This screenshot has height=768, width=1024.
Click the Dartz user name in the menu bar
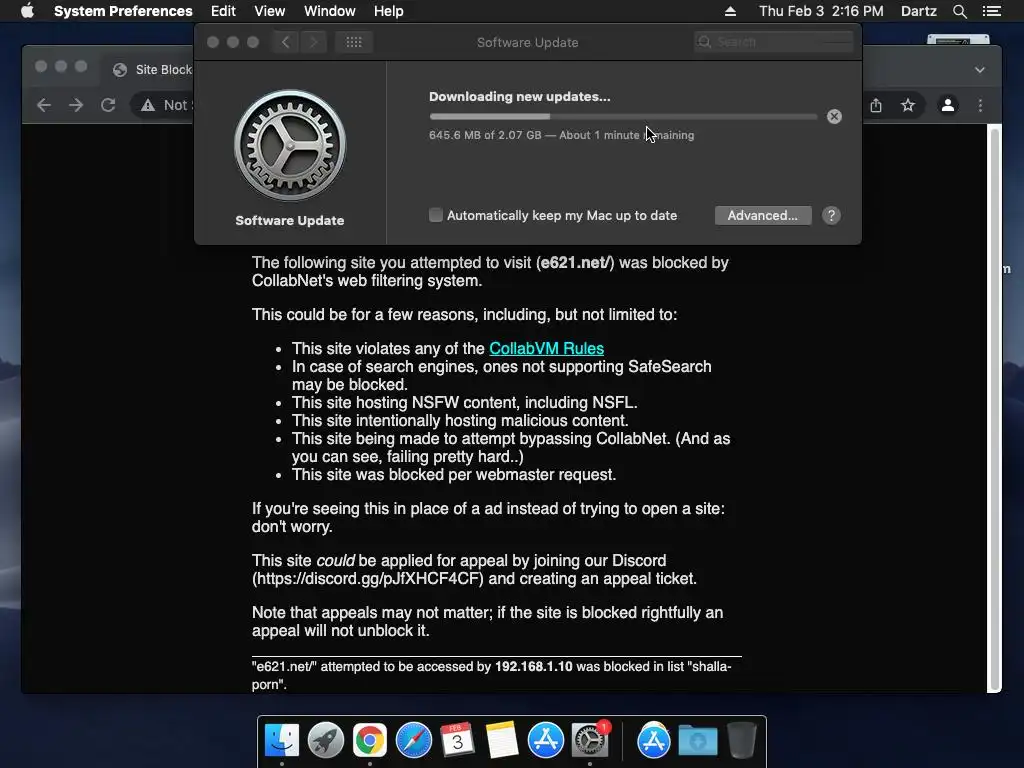click(x=918, y=11)
